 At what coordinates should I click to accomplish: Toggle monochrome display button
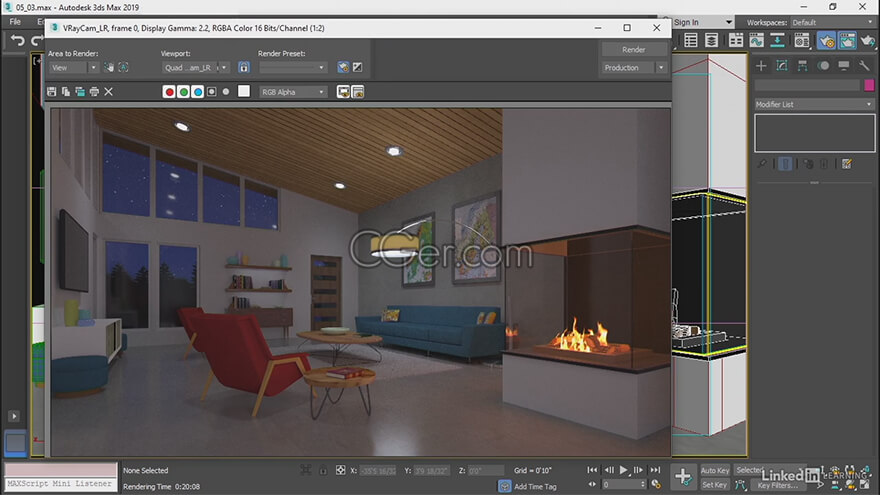coord(226,91)
